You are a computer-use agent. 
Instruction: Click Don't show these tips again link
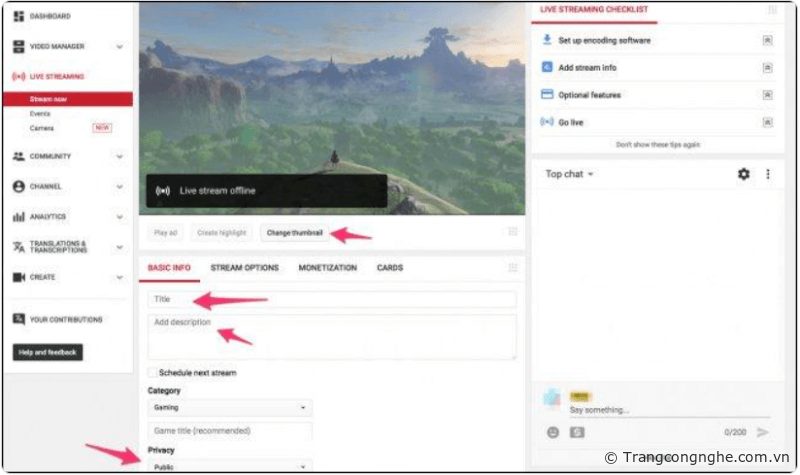tap(657, 144)
